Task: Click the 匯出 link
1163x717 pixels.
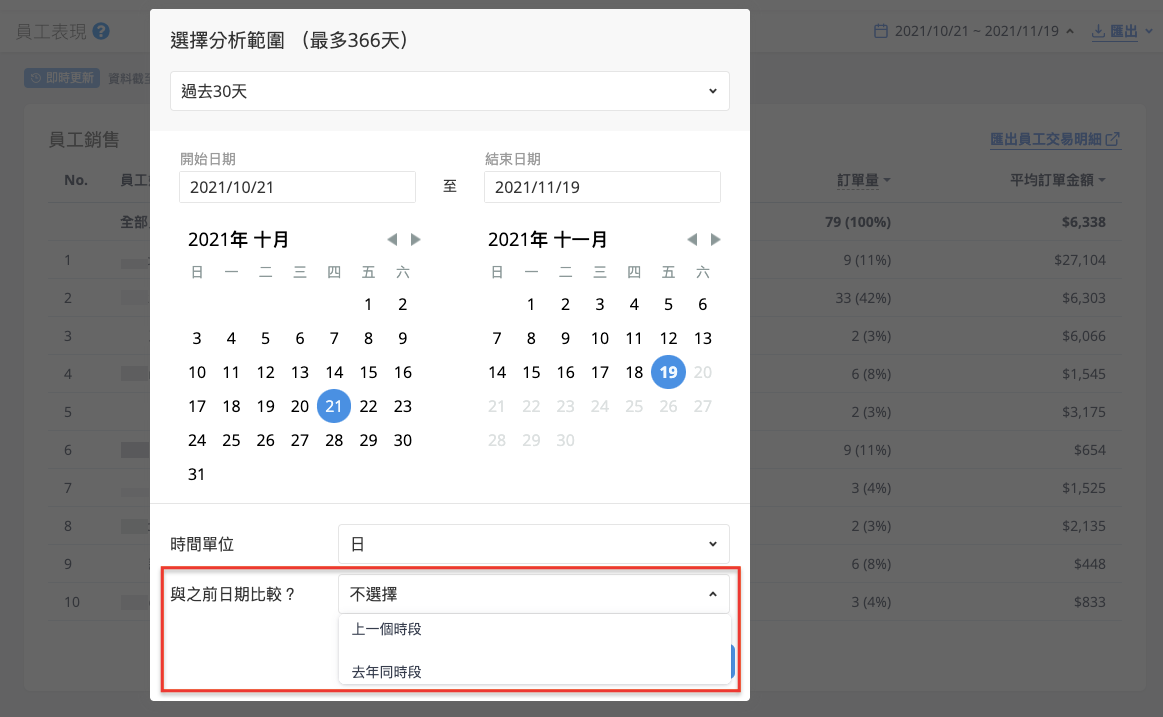Action: (x=1124, y=31)
